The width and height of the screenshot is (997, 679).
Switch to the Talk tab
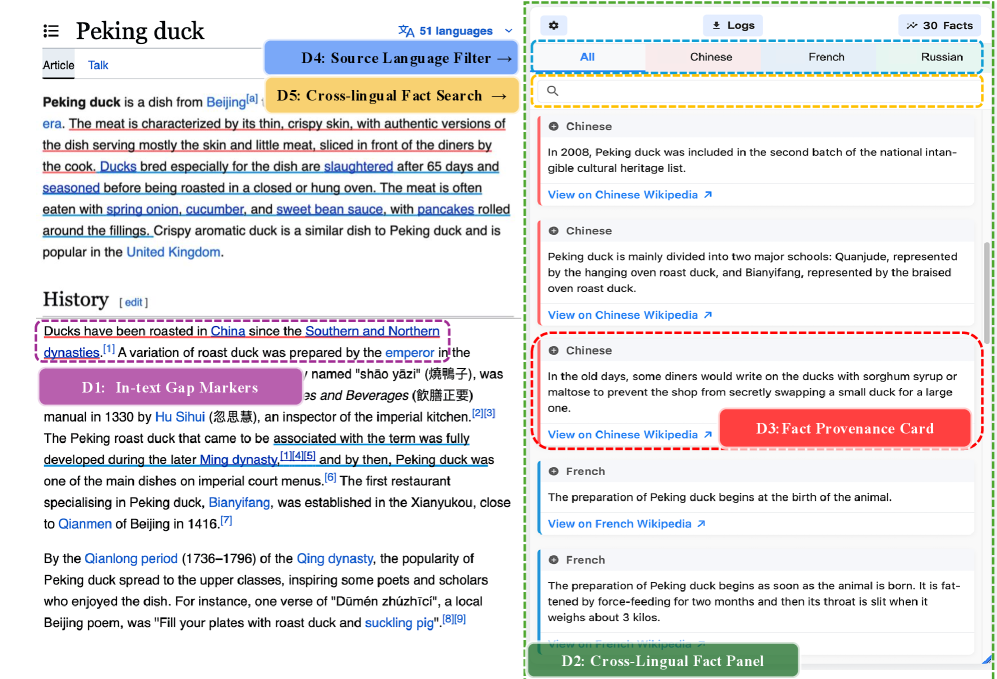coord(98,65)
